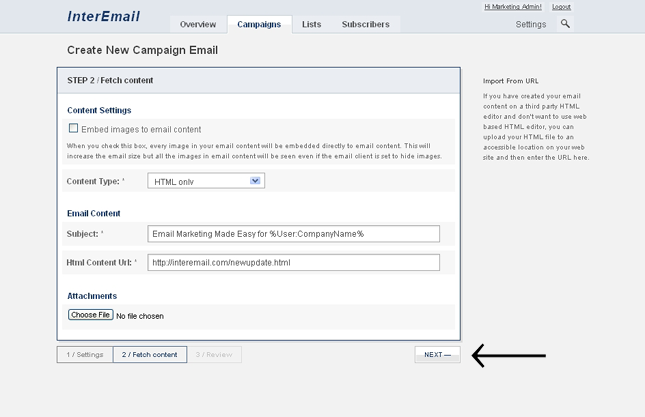Open the Overview tab
This screenshot has height=417, width=645.
click(197, 24)
